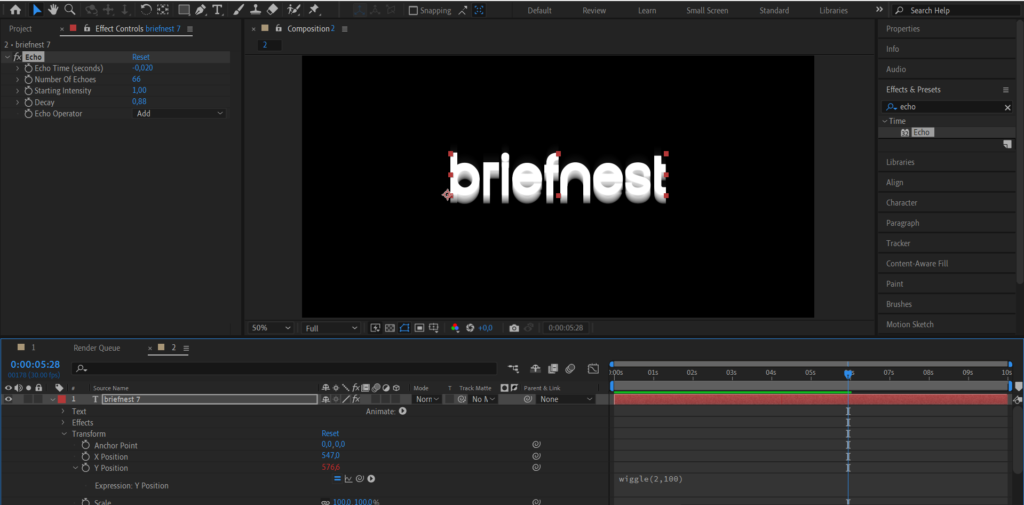
Task: Expand the Effects property group
Action: 63,423
